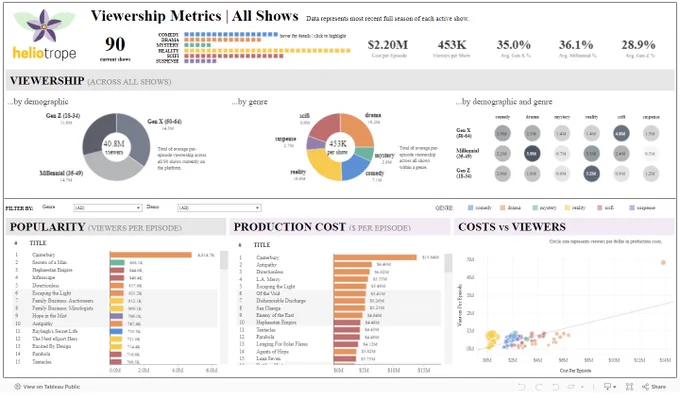This screenshot has width=680, height=398.
Task: Open dropdown arrow beside refresh icon
Action: point(582,387)
